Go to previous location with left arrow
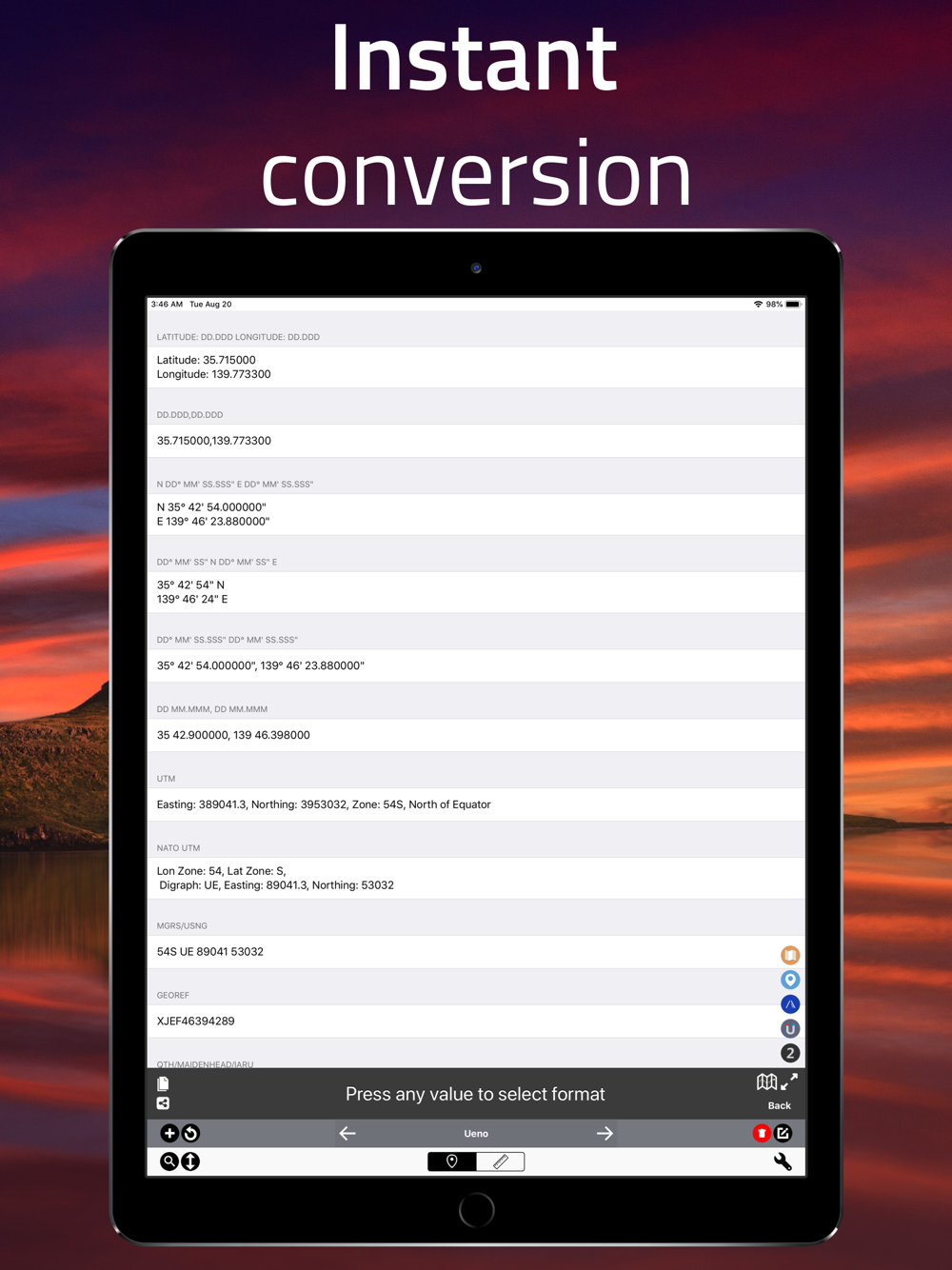 (x=347, y=1133)
